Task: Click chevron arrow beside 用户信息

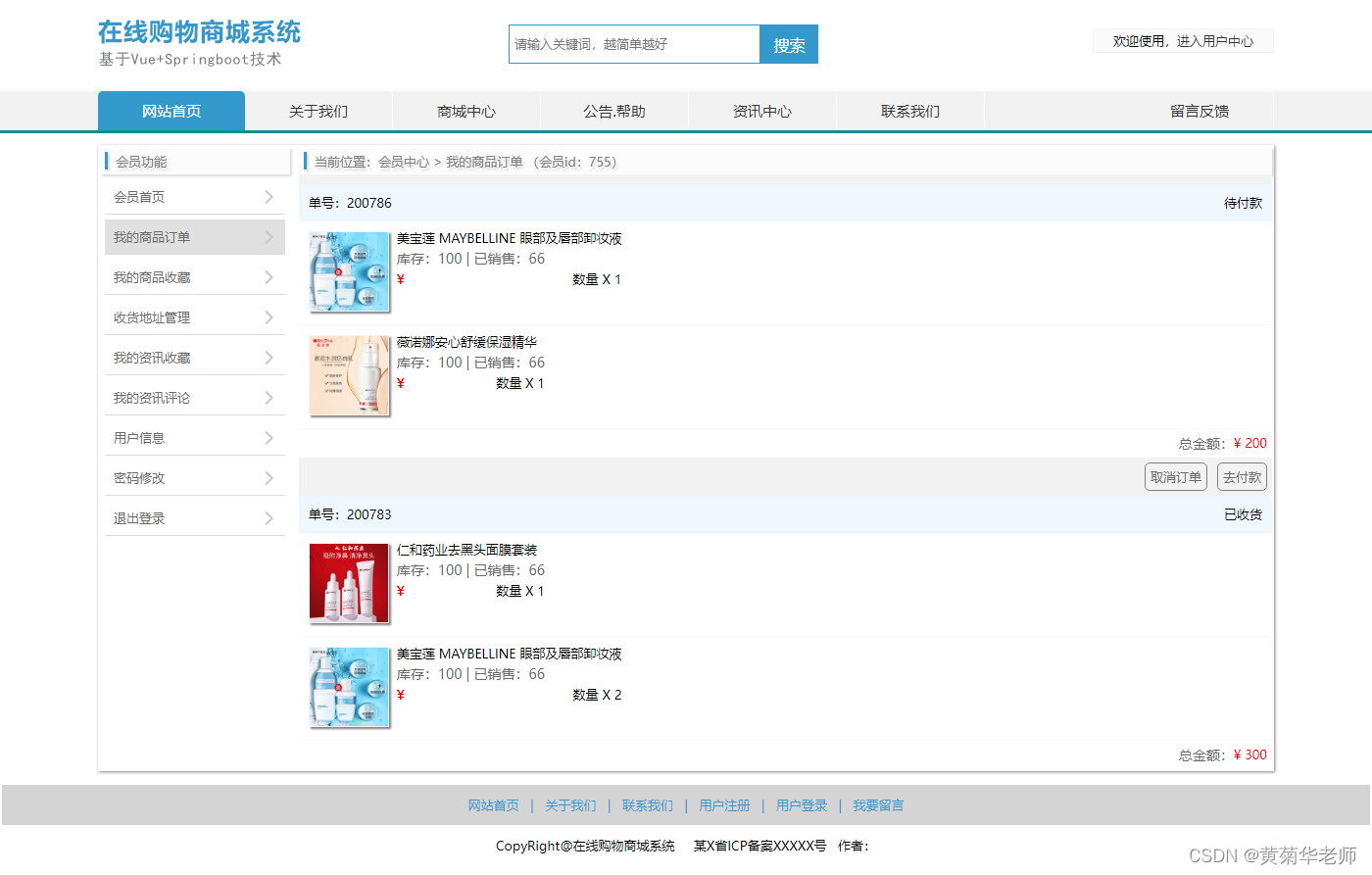Action: (269, 438)
